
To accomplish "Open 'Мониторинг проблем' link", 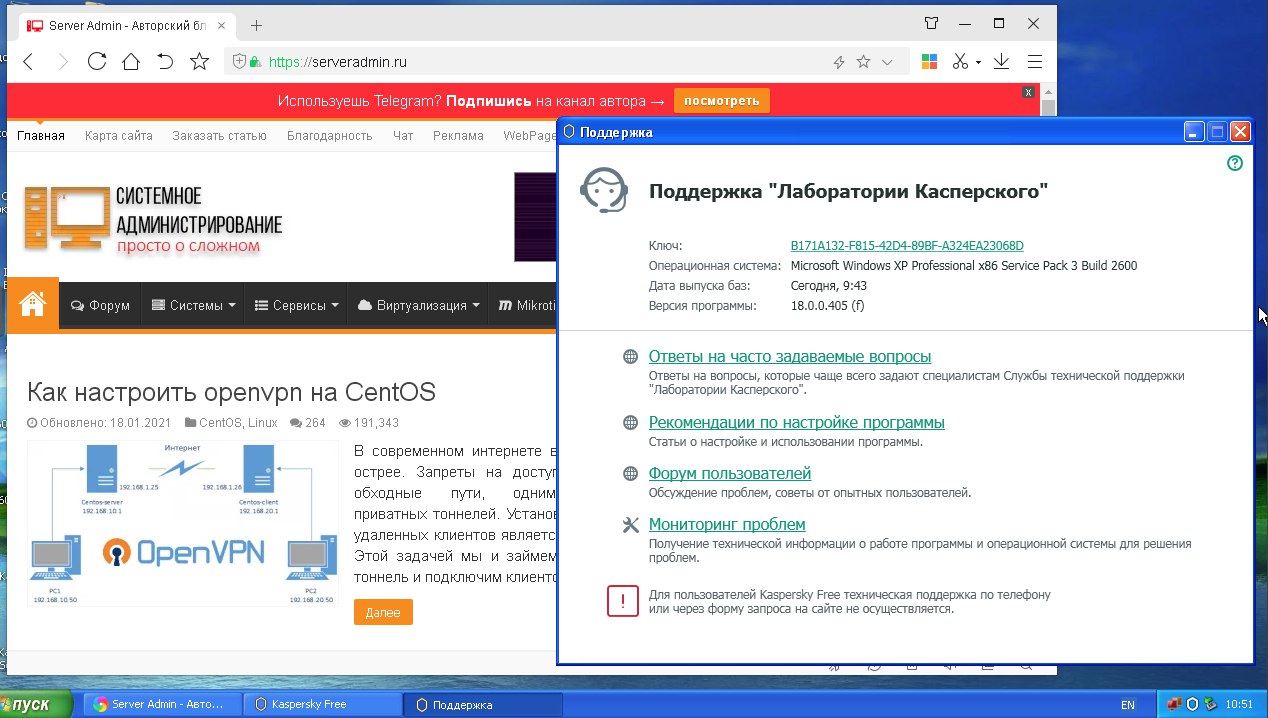I will point(727,525).
